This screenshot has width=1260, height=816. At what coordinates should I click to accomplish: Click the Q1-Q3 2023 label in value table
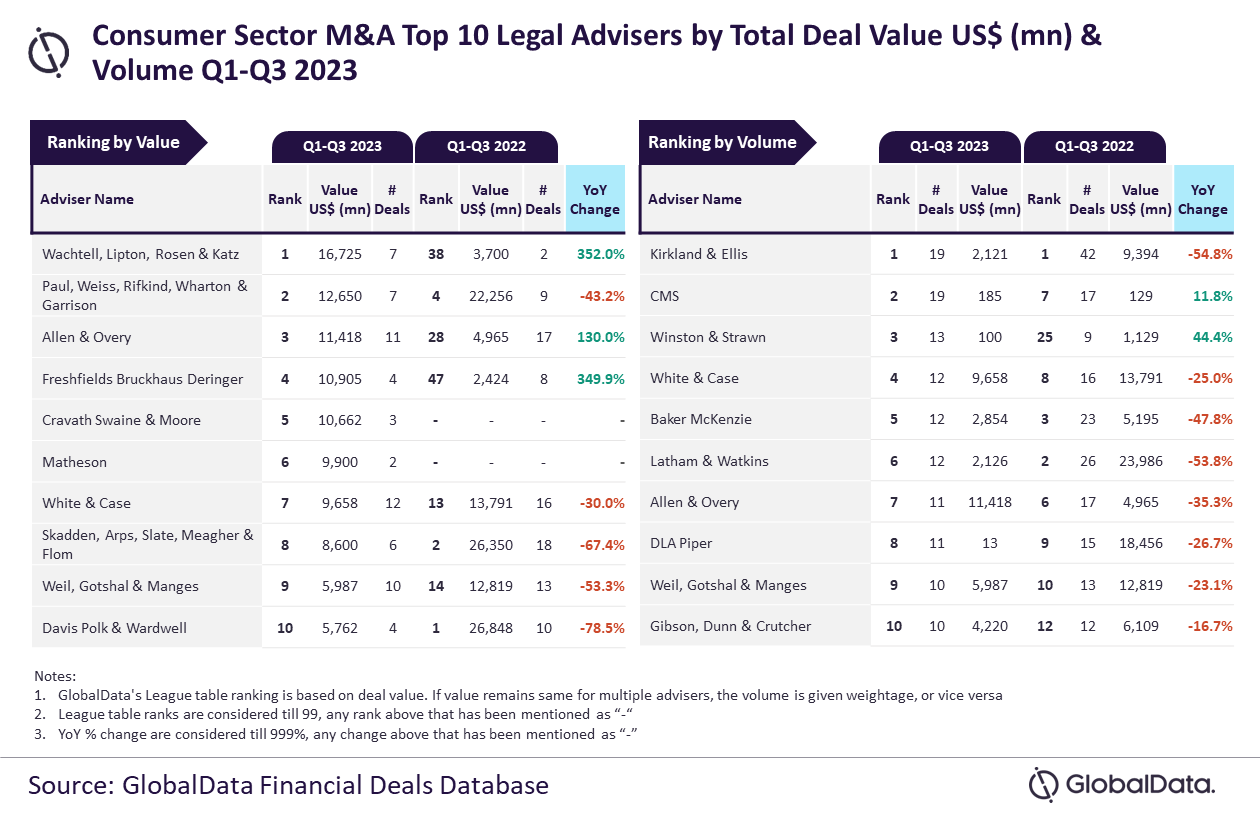343,146
